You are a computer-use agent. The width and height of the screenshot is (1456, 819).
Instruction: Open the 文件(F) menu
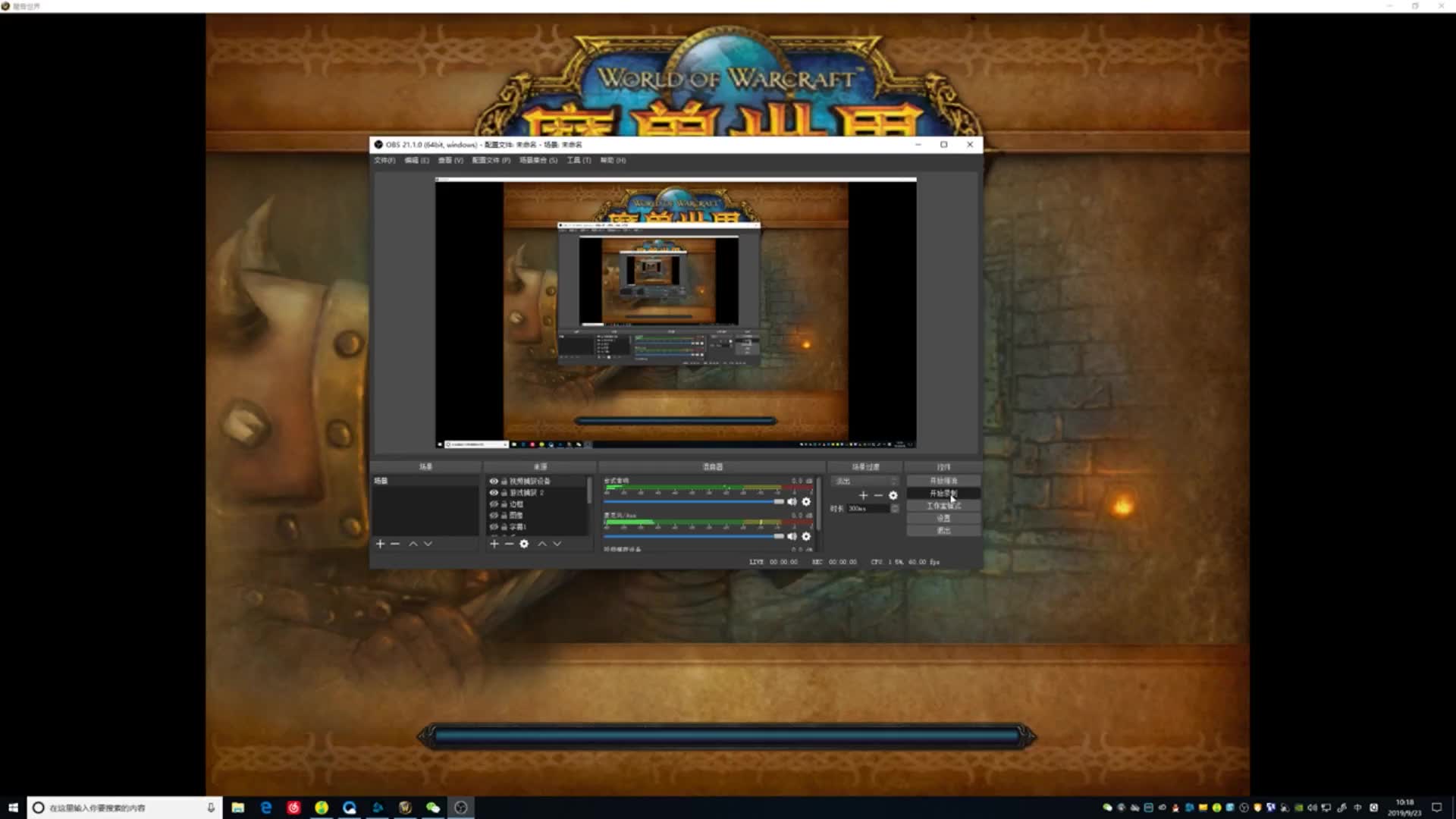[x=384, y=160]
